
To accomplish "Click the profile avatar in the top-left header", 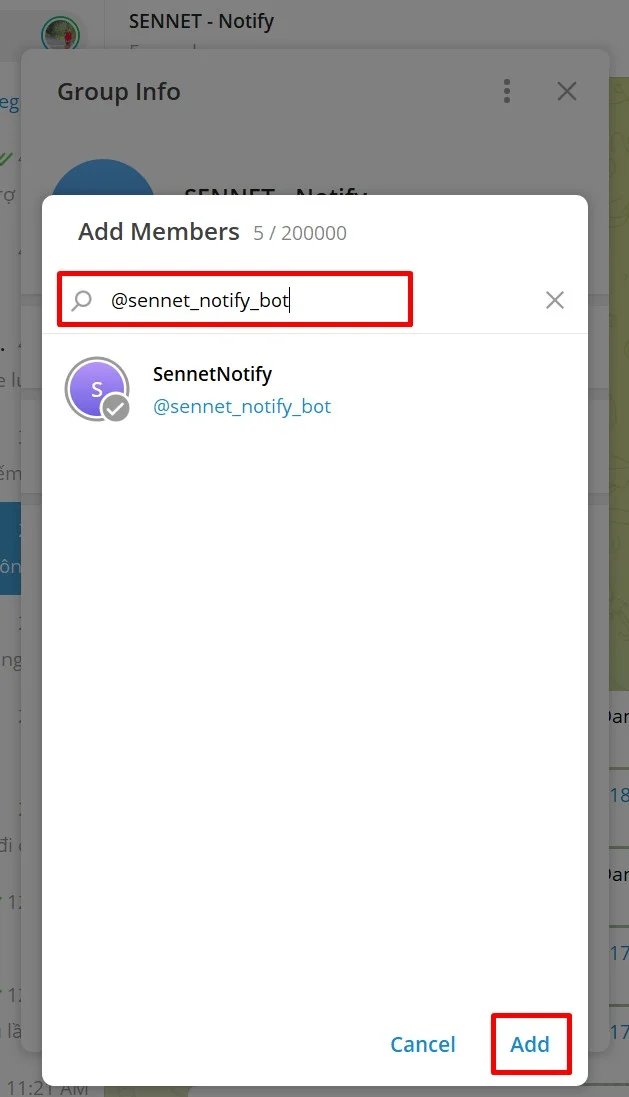I will (60, 35).
